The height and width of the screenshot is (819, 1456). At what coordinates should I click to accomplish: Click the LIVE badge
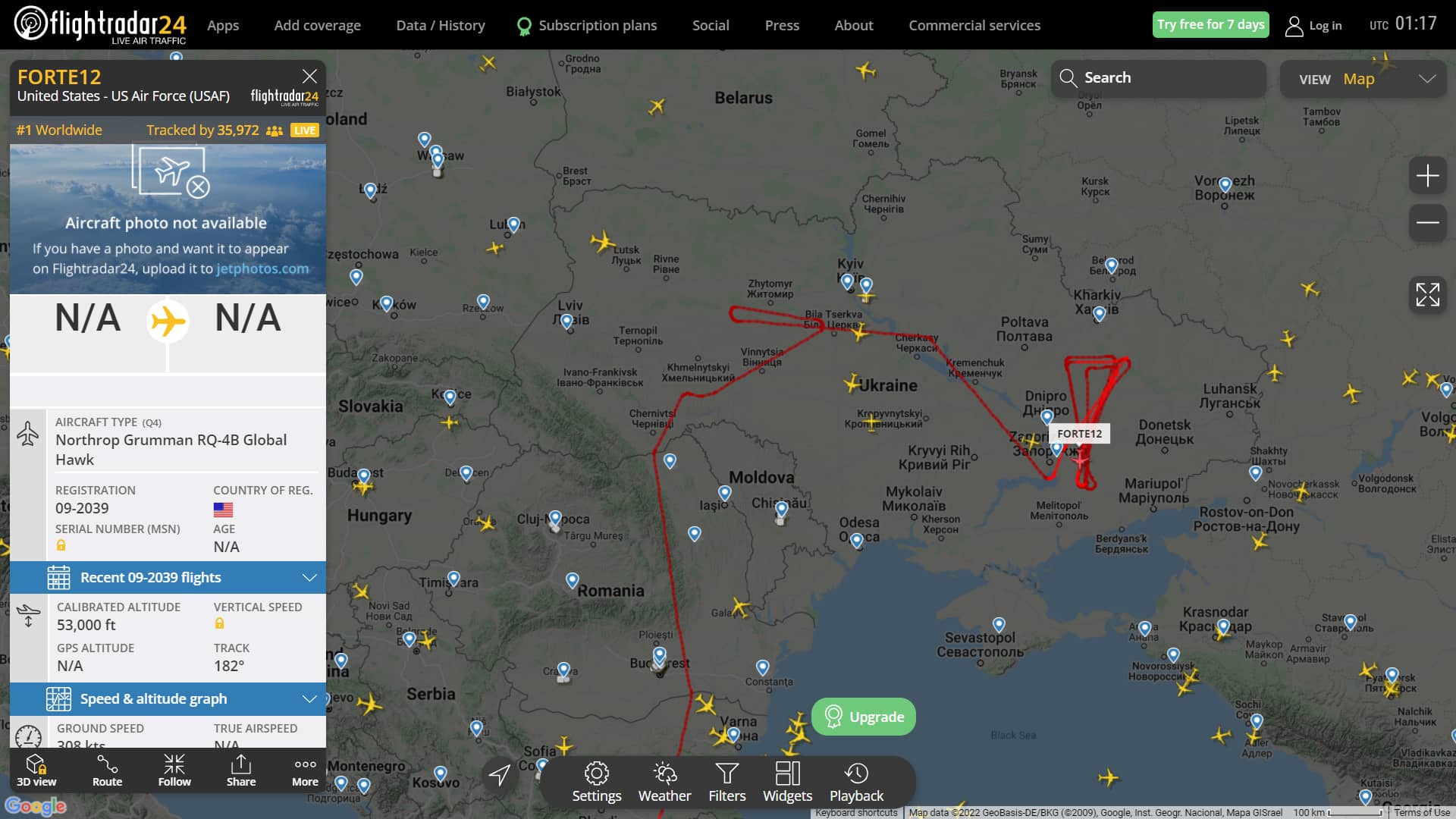(x=304, y=130)
